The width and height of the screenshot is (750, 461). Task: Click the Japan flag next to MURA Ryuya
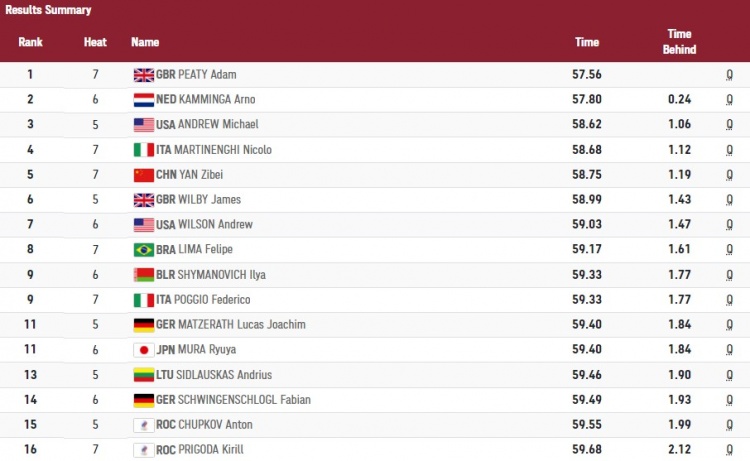click(x=143, y=350)
